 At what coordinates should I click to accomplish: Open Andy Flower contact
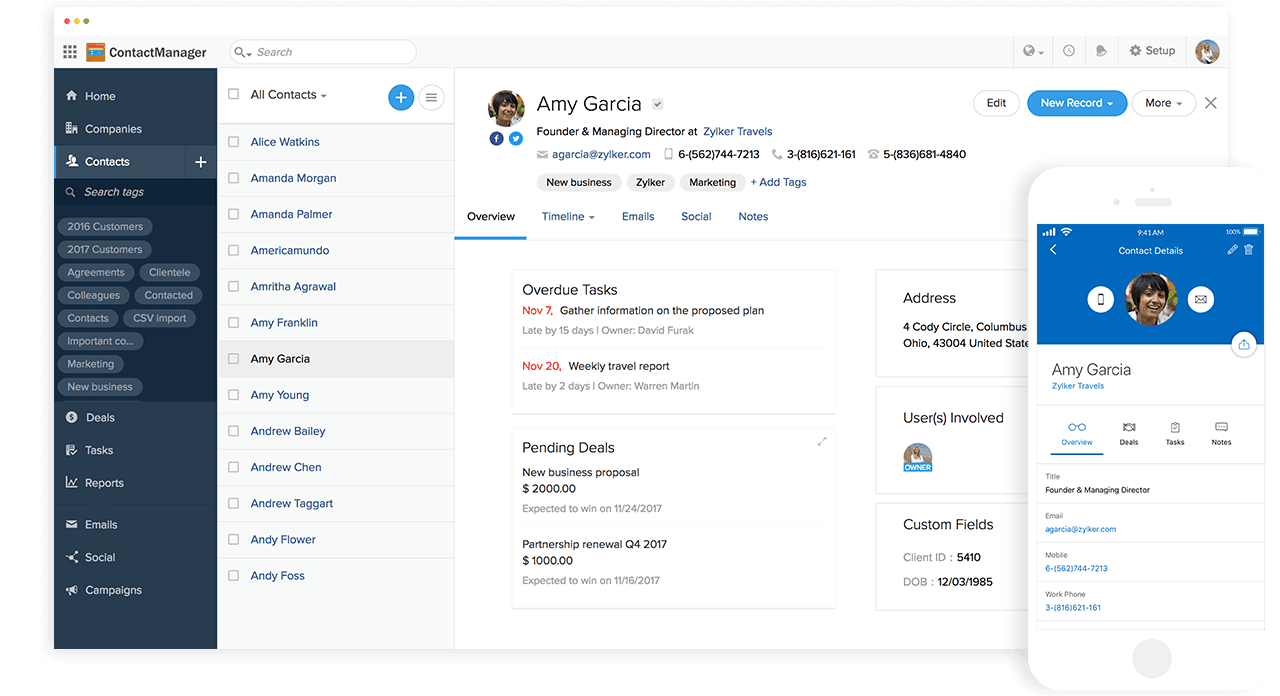(x=283, y=540)
